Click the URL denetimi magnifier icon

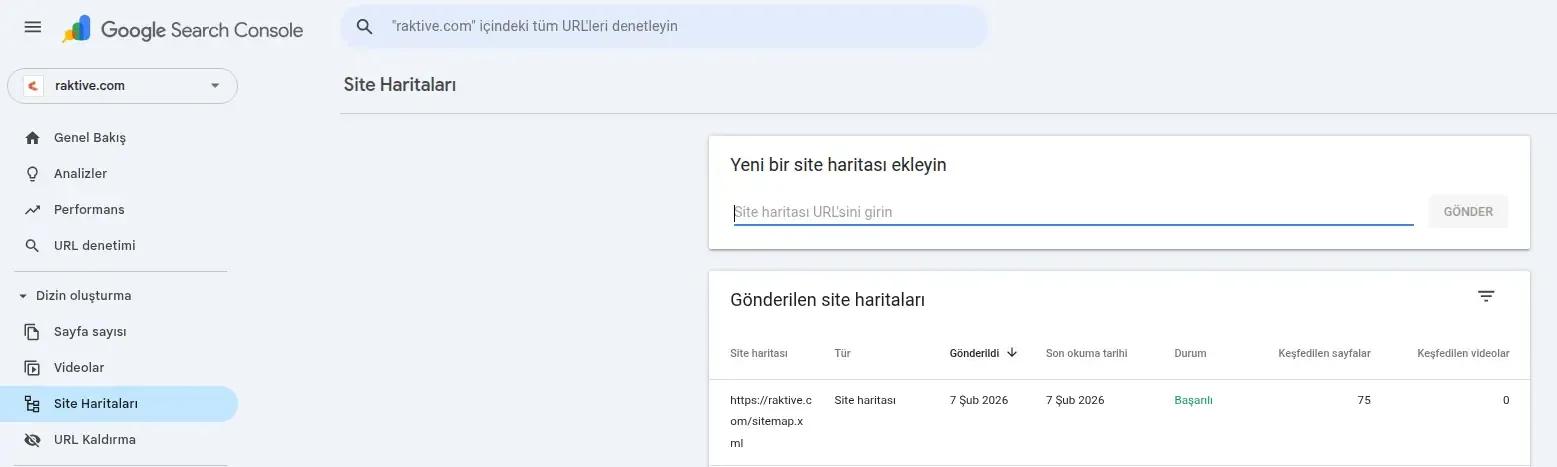(x=33, y=246)
